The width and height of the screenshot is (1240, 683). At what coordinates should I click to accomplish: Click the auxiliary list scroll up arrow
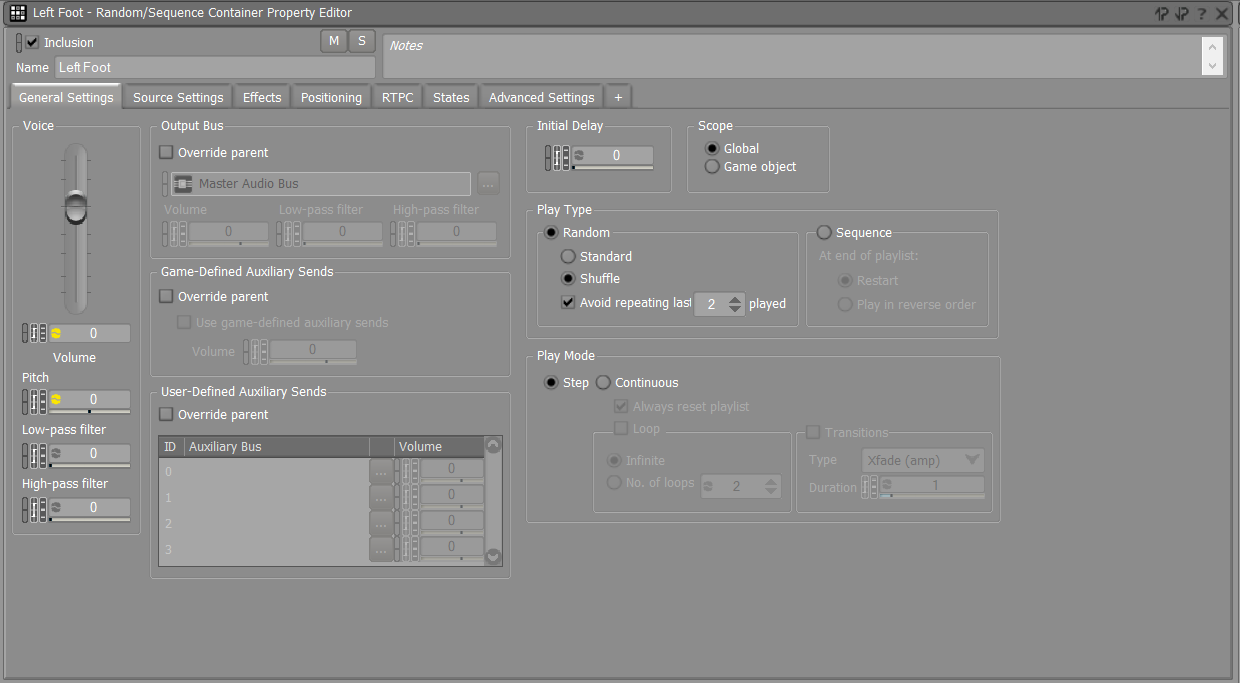[x=492, y=446]
